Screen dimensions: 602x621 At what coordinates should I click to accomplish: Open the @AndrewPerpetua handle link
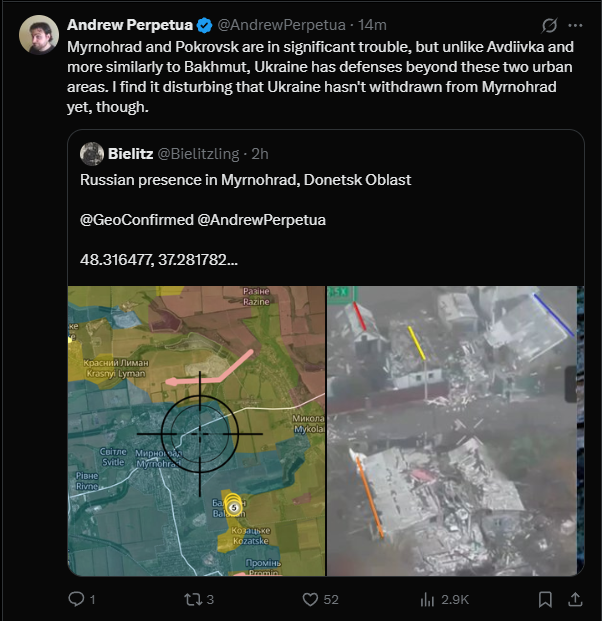[277, 24]
